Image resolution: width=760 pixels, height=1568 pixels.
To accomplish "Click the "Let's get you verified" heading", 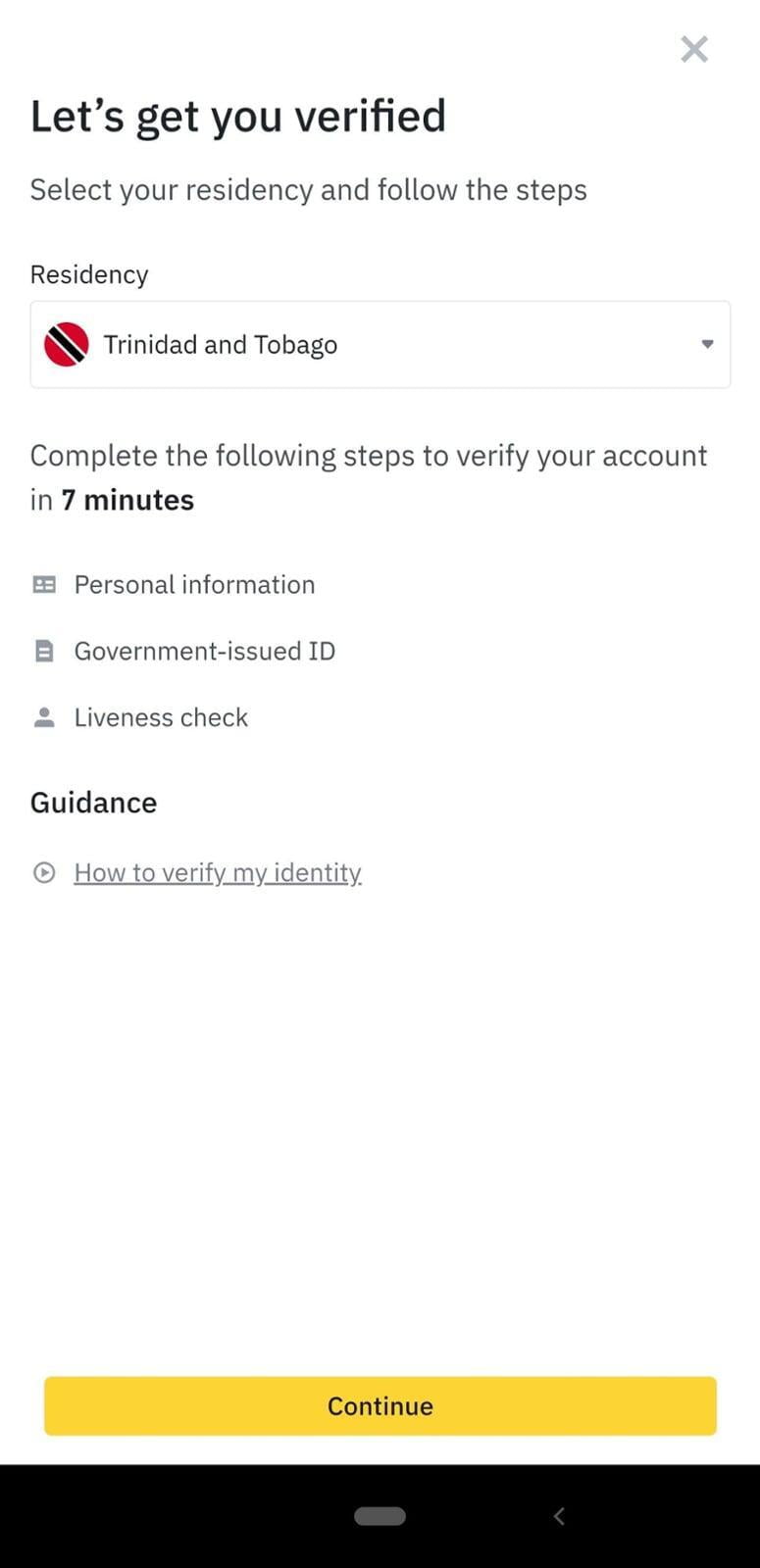I will coord(238,117).
